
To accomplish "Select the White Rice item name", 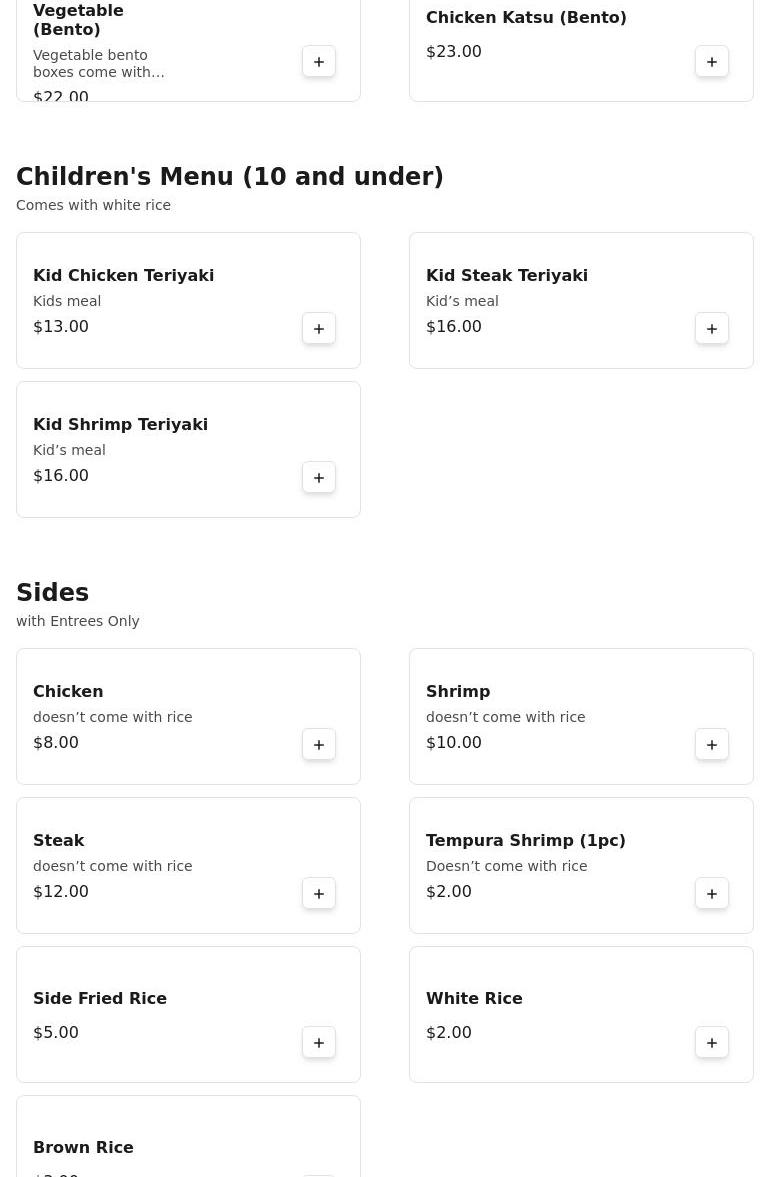I will (x=474, y=999).
